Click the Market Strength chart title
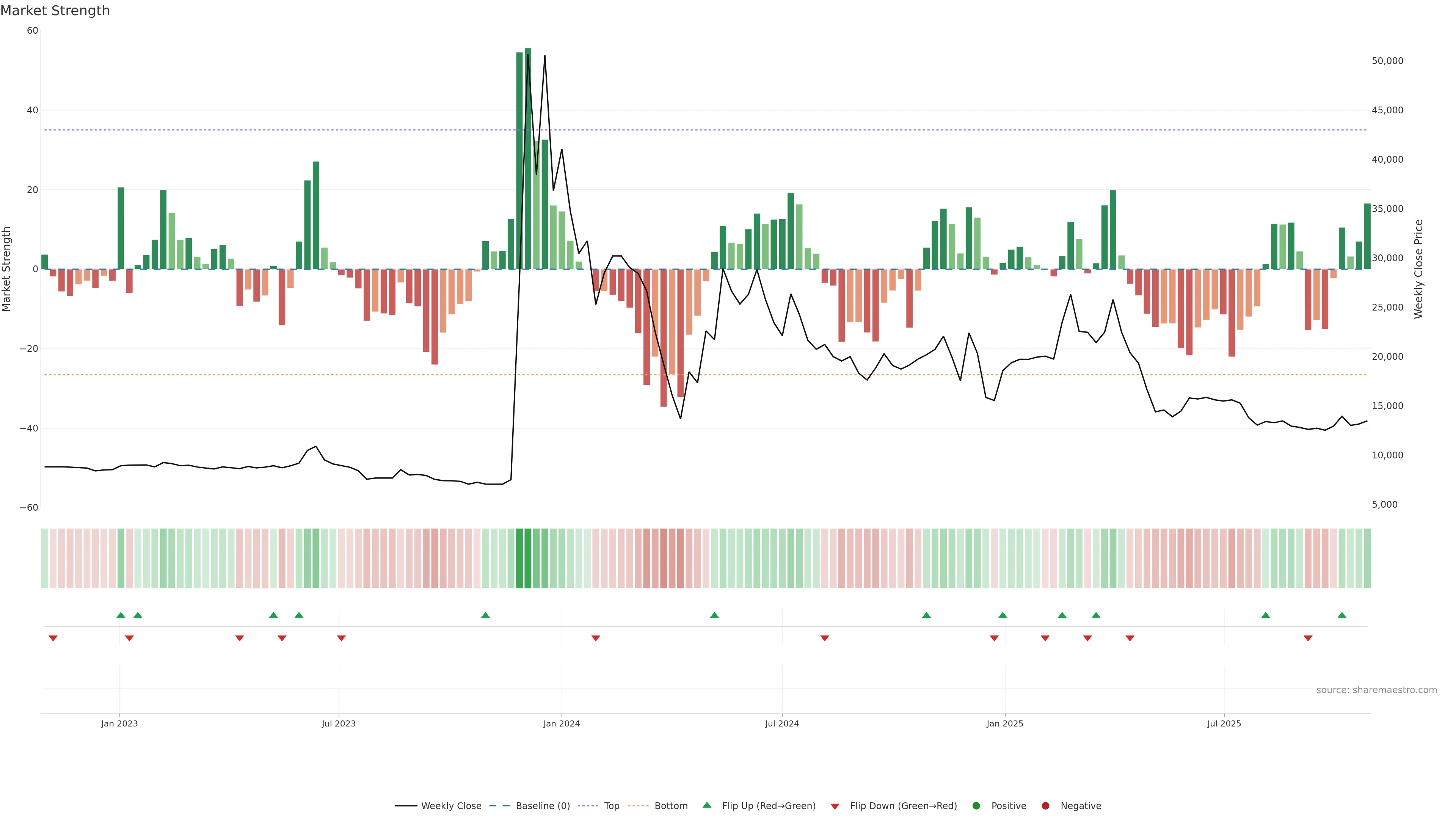The height and width of the screenshot is (819, 1456). 55,11
